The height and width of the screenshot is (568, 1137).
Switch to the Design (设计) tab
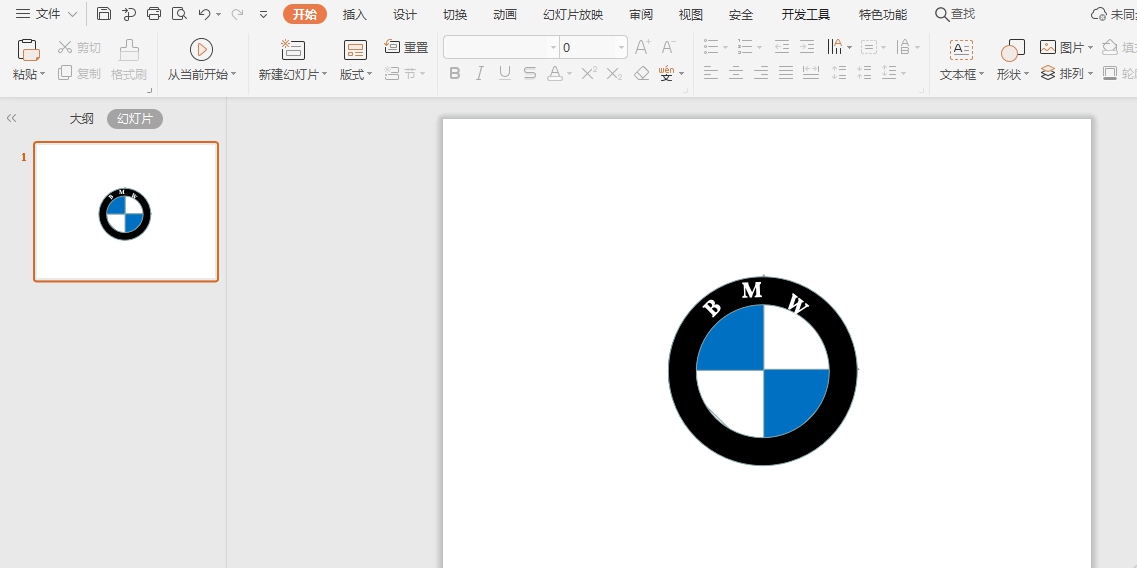pos(405,15)
